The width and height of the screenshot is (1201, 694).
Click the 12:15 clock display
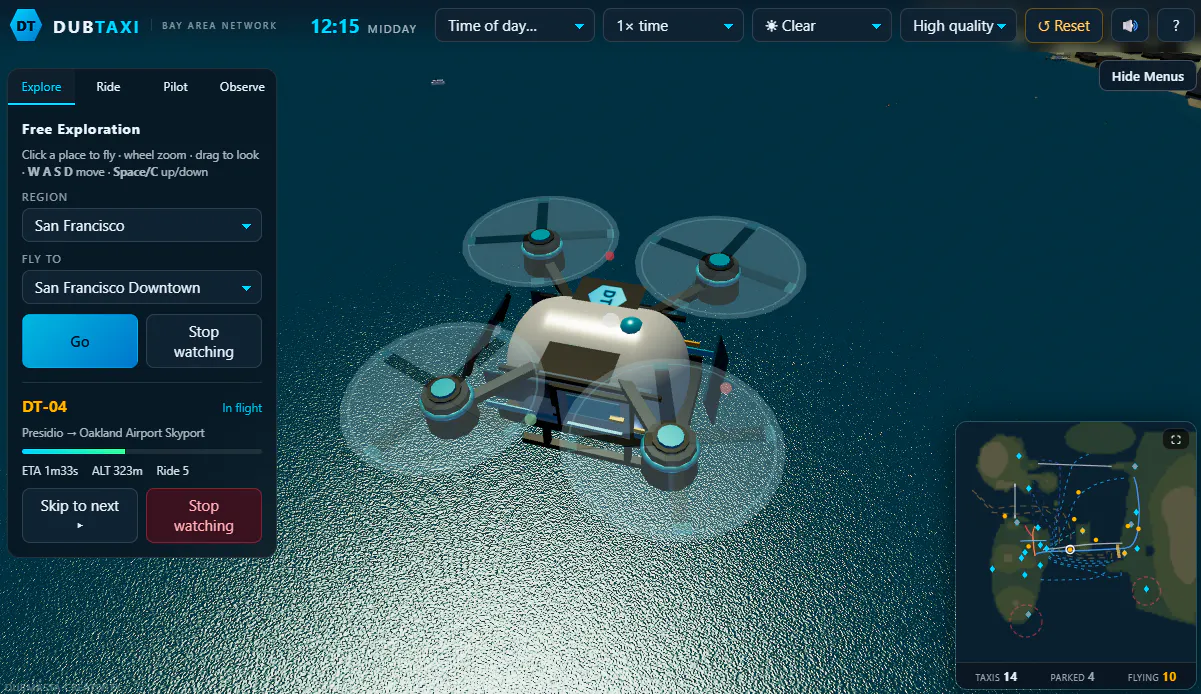[x=335, y=26]
